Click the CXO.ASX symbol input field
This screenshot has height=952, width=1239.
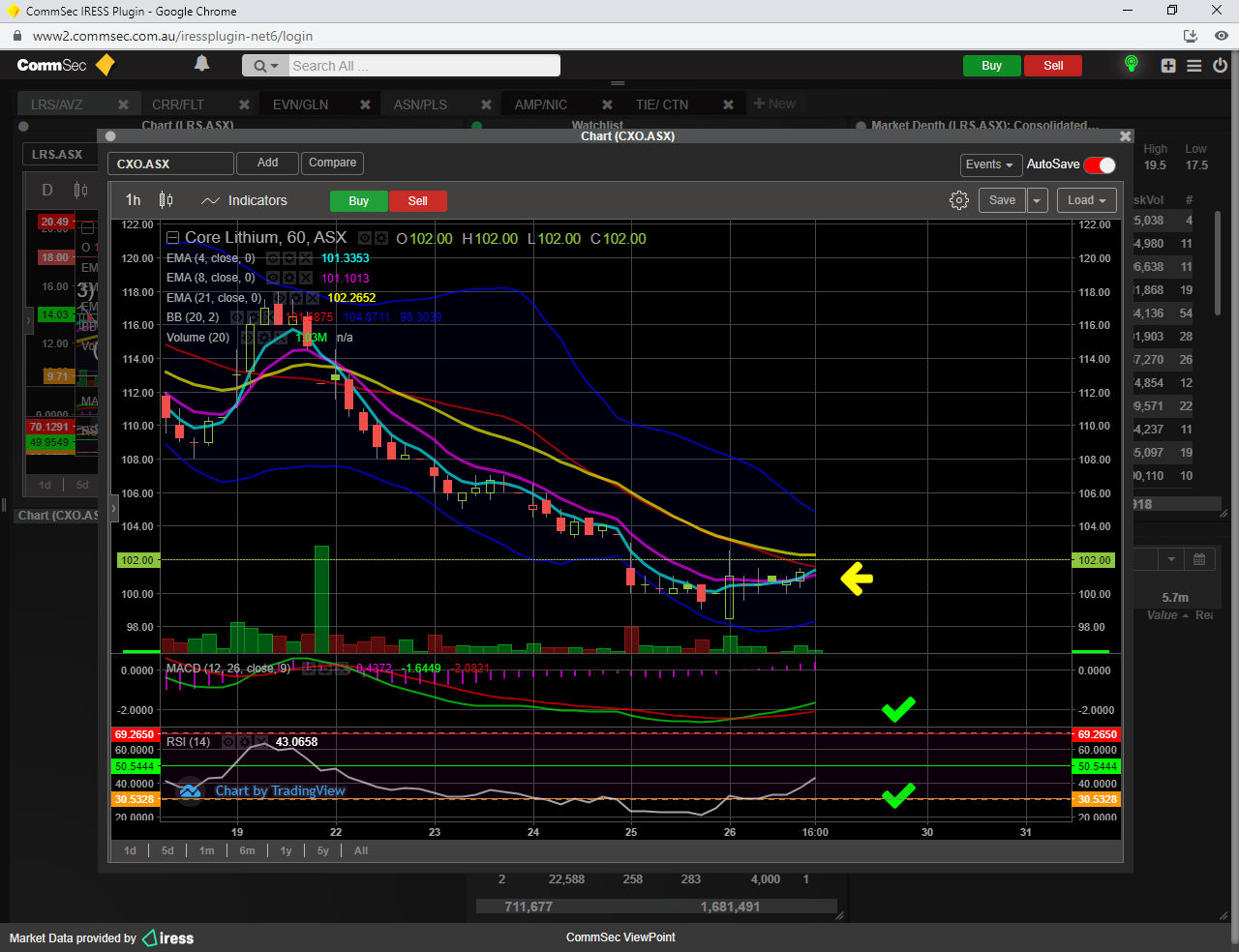coord(170,164)
